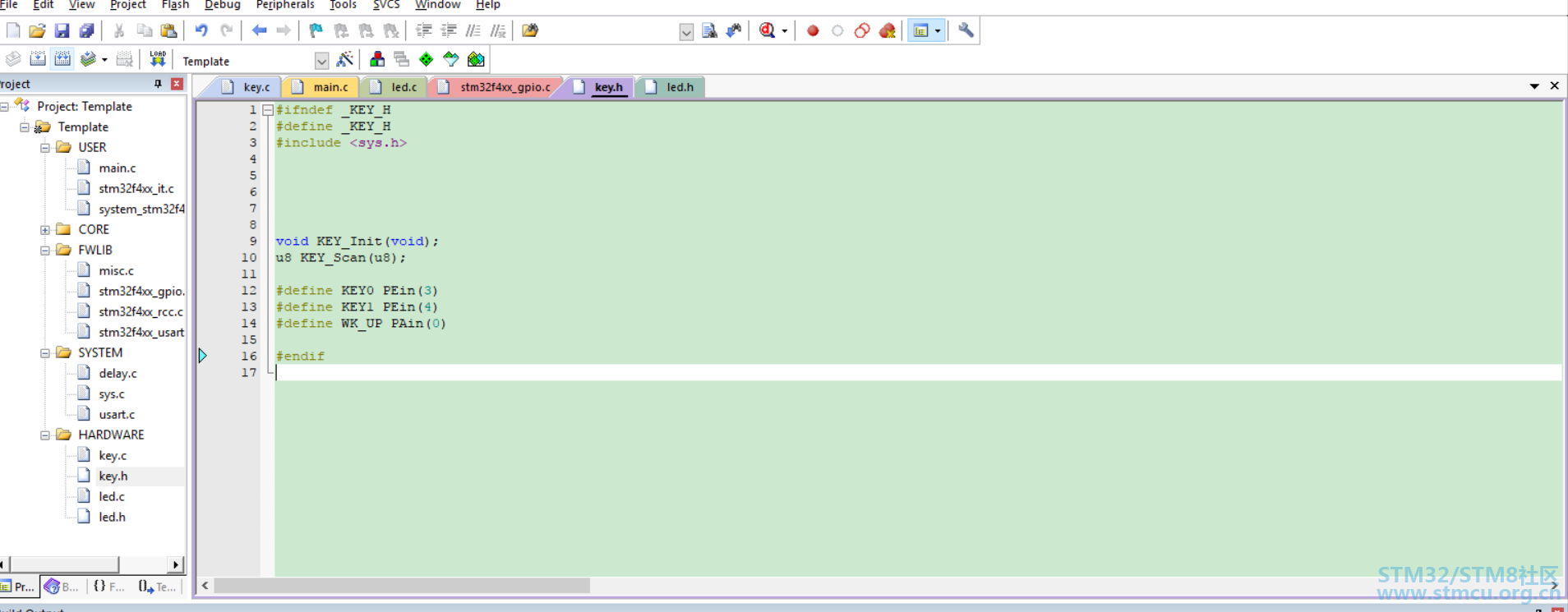This screenshot has width=1568, height=612.
Task: Select led.c in the HARDWARE folder
Action: [x=112, y=497]
